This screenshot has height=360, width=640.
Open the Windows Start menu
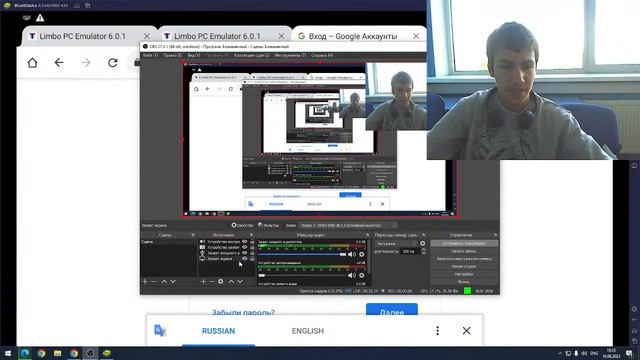(x=8, y=353)
